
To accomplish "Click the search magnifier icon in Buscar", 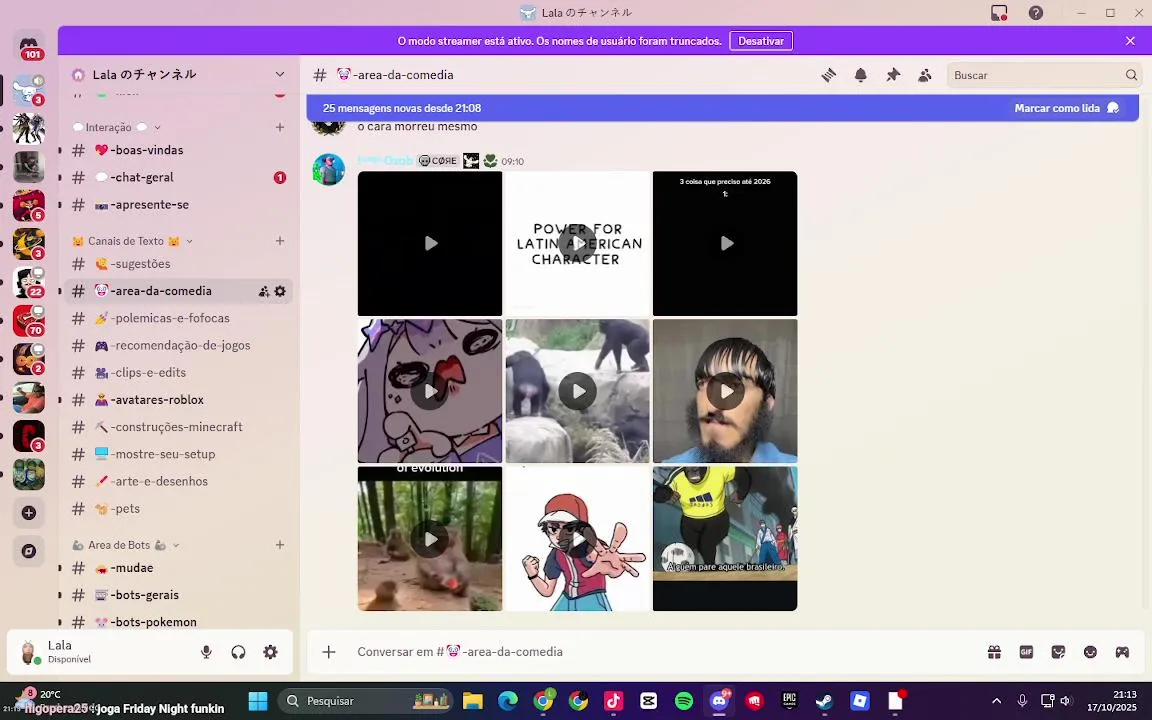I will pos(1131,75).
